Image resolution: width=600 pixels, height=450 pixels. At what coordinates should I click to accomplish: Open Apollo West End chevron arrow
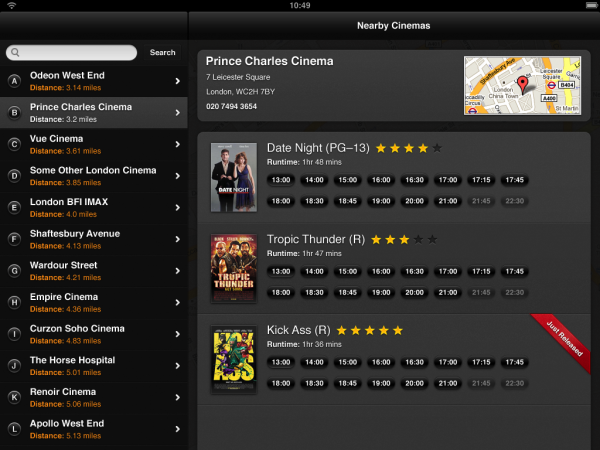coord(178,429)
